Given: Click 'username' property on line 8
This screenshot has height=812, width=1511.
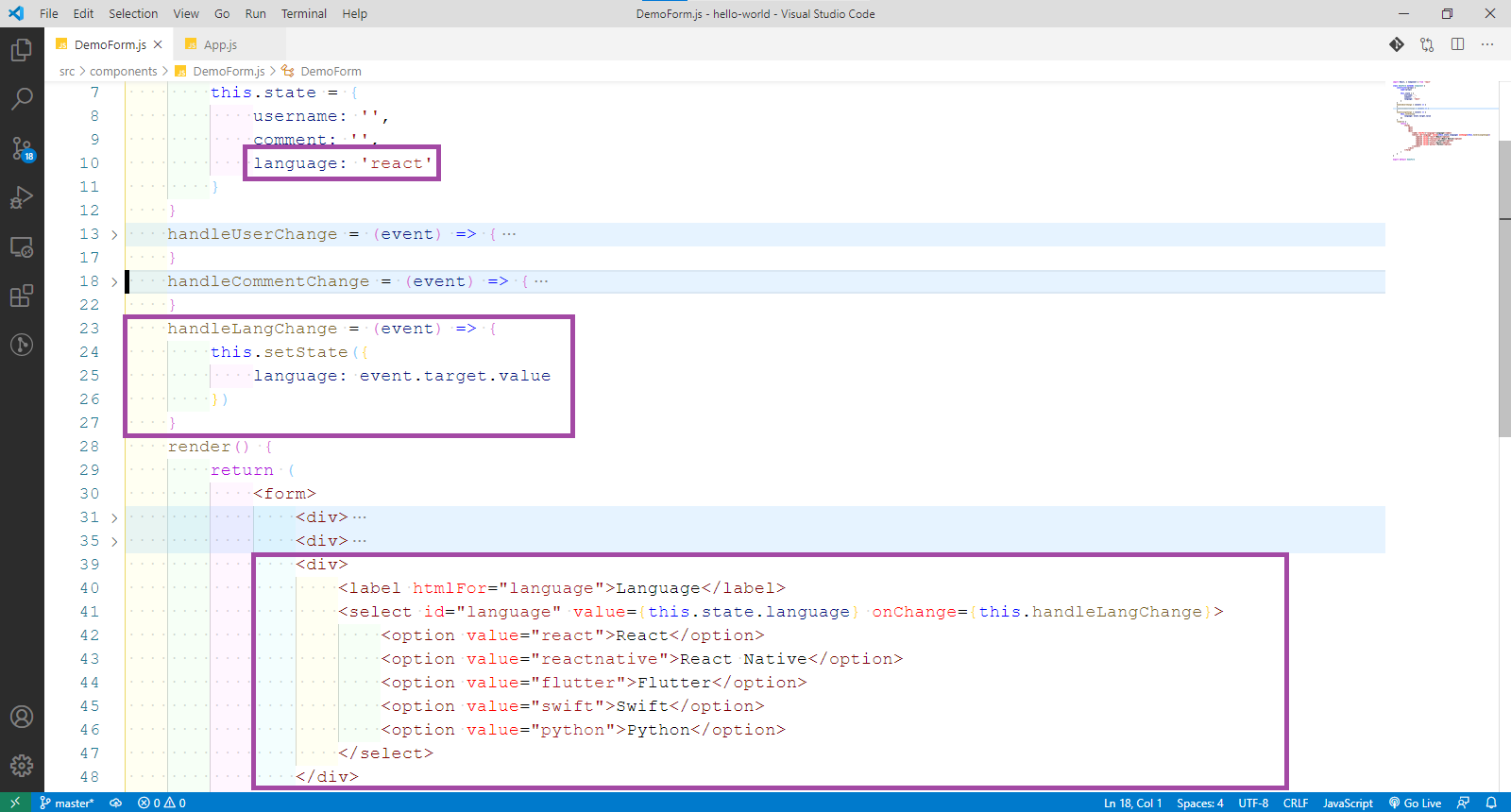Looking at the screenshot, I should coord(295,116).
